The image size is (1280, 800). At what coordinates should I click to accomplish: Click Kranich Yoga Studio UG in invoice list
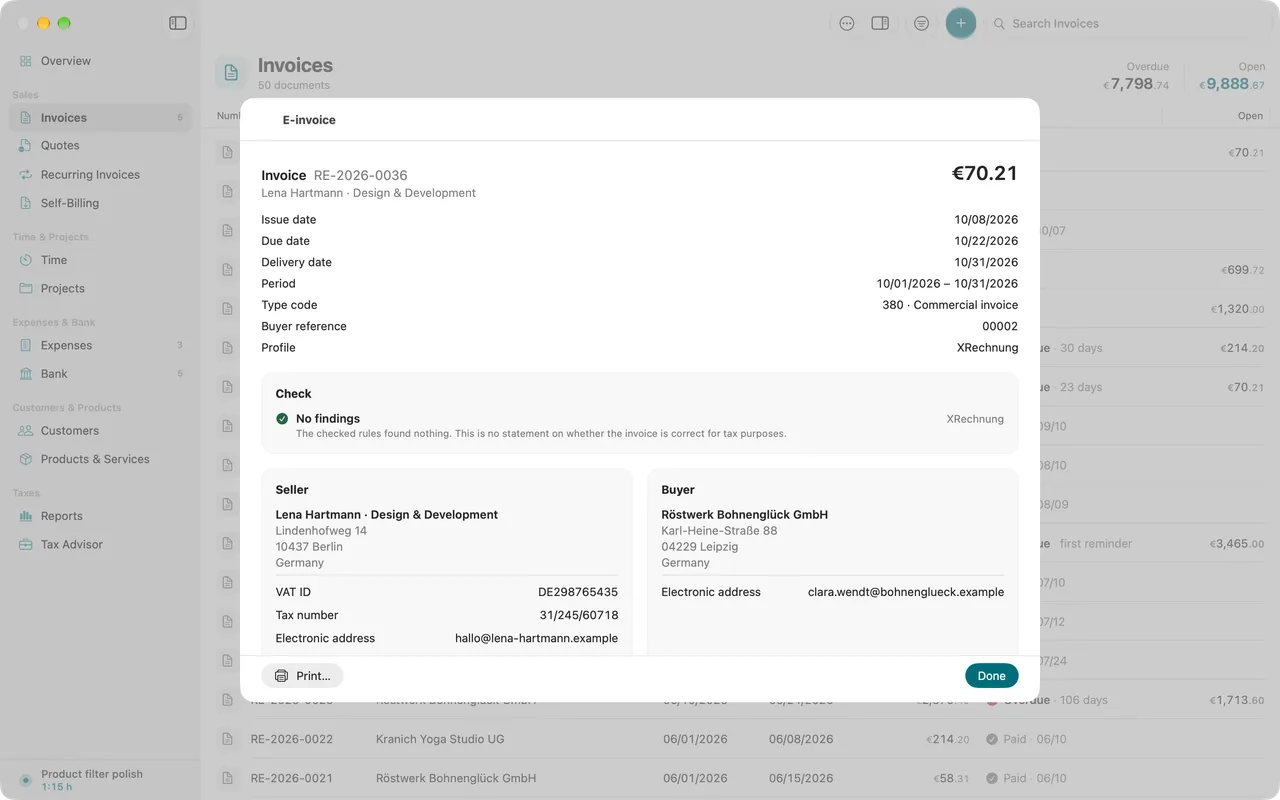coord(440,739)
